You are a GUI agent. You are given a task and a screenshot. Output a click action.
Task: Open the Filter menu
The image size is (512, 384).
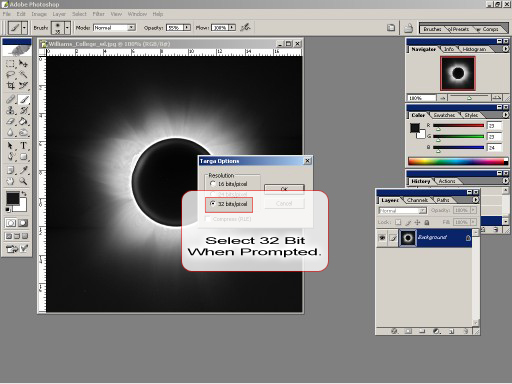98,14
